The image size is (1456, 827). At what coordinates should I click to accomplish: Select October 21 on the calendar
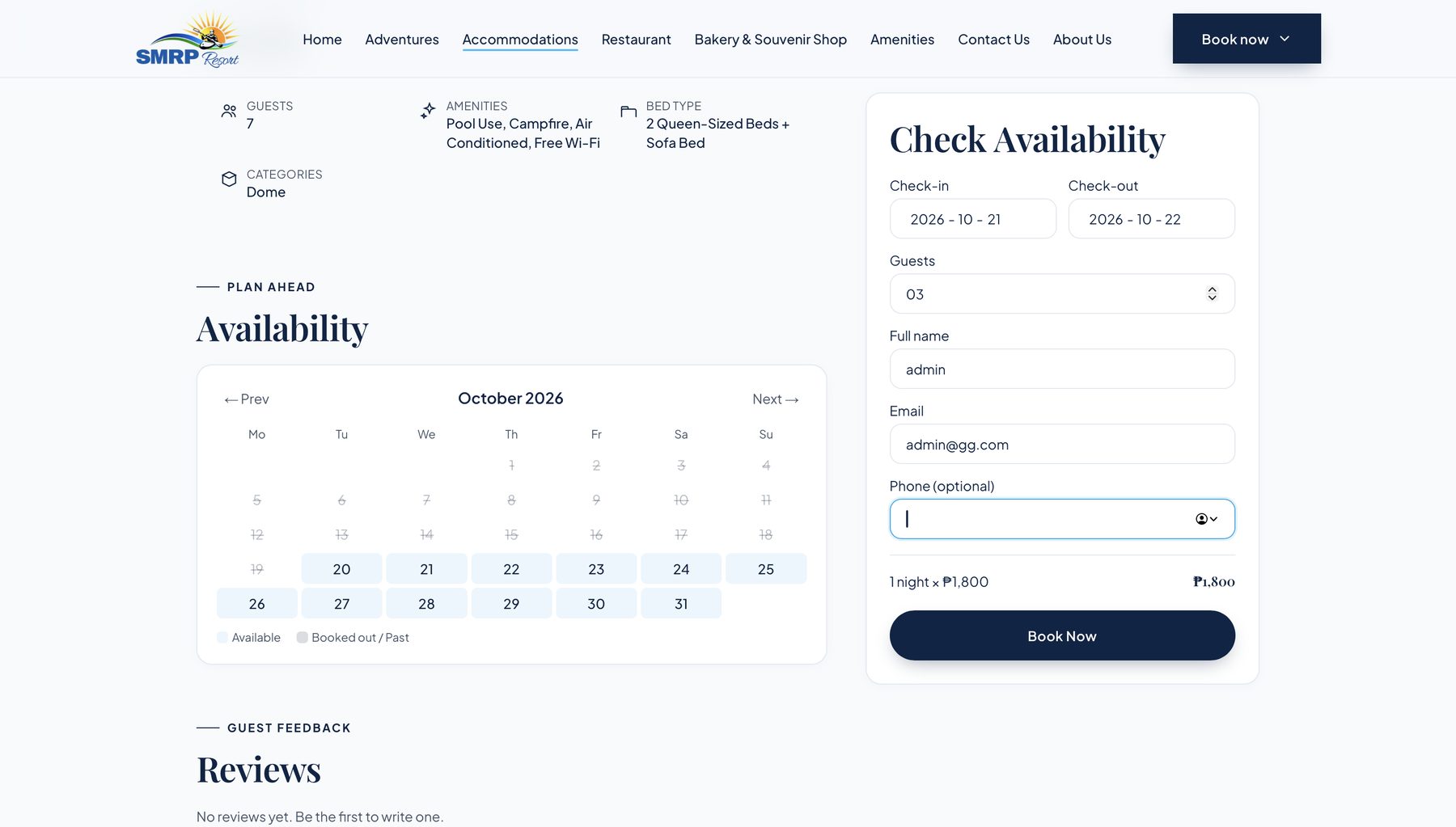426,569
